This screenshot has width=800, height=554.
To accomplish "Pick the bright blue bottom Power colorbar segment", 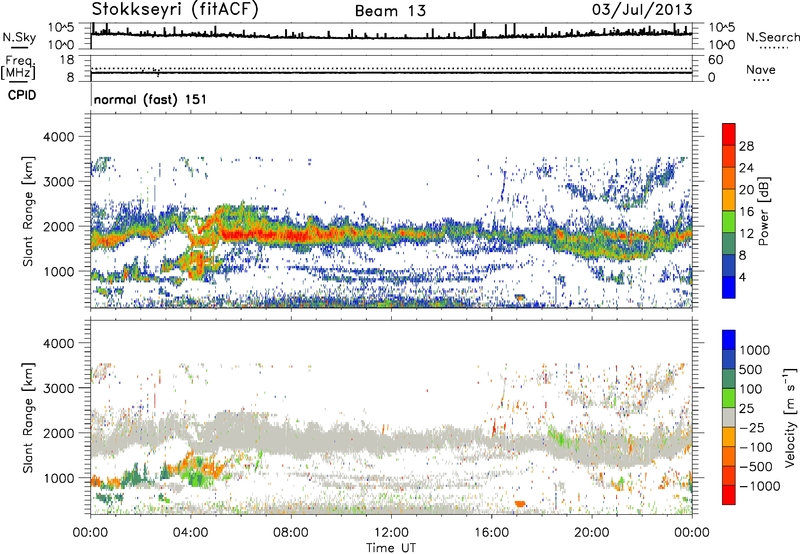I will [x=729, y=287].
